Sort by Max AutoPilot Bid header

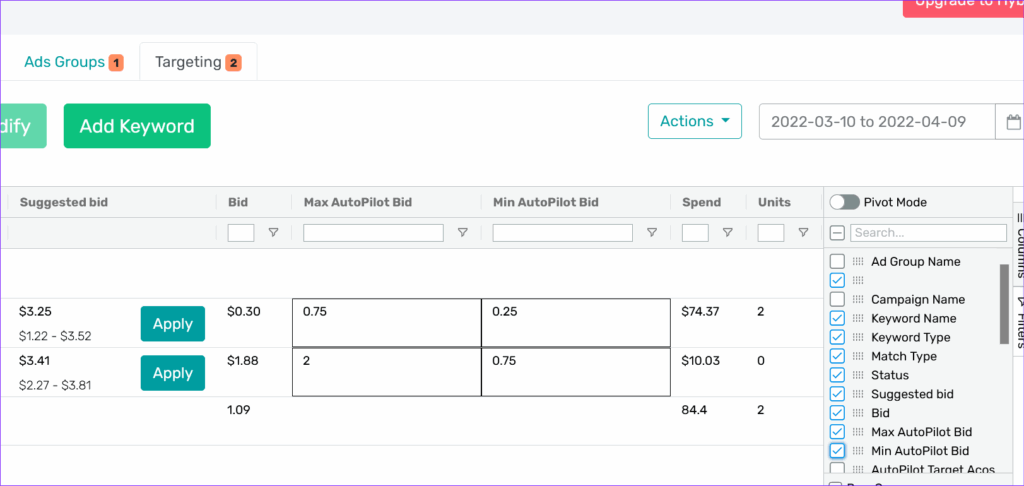coord(358,202)
